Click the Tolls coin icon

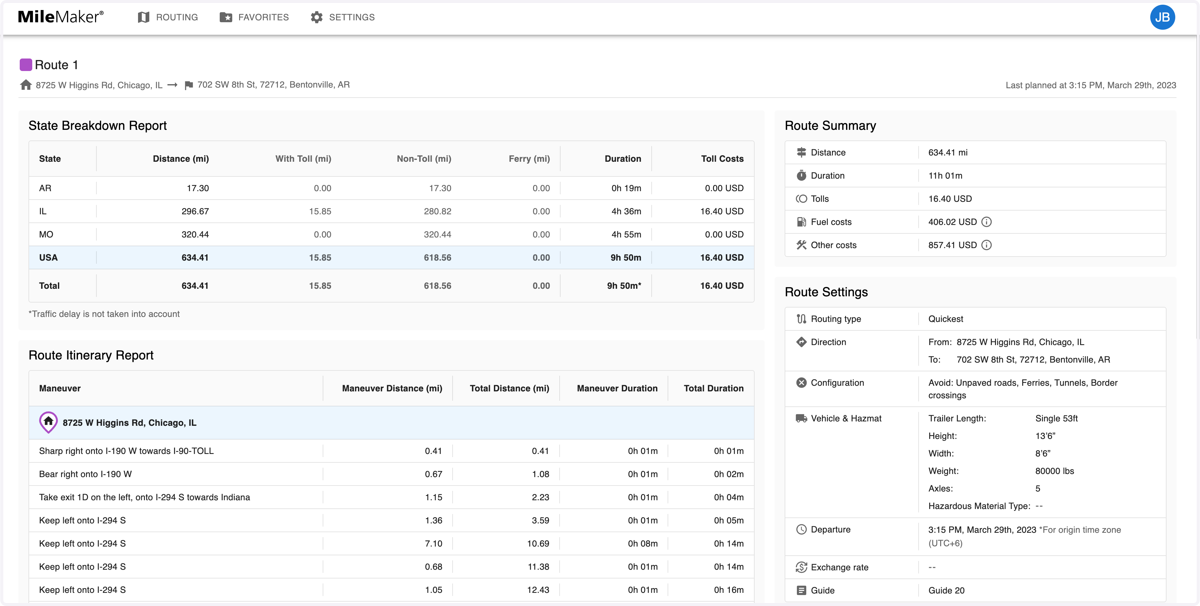(801, 198)
